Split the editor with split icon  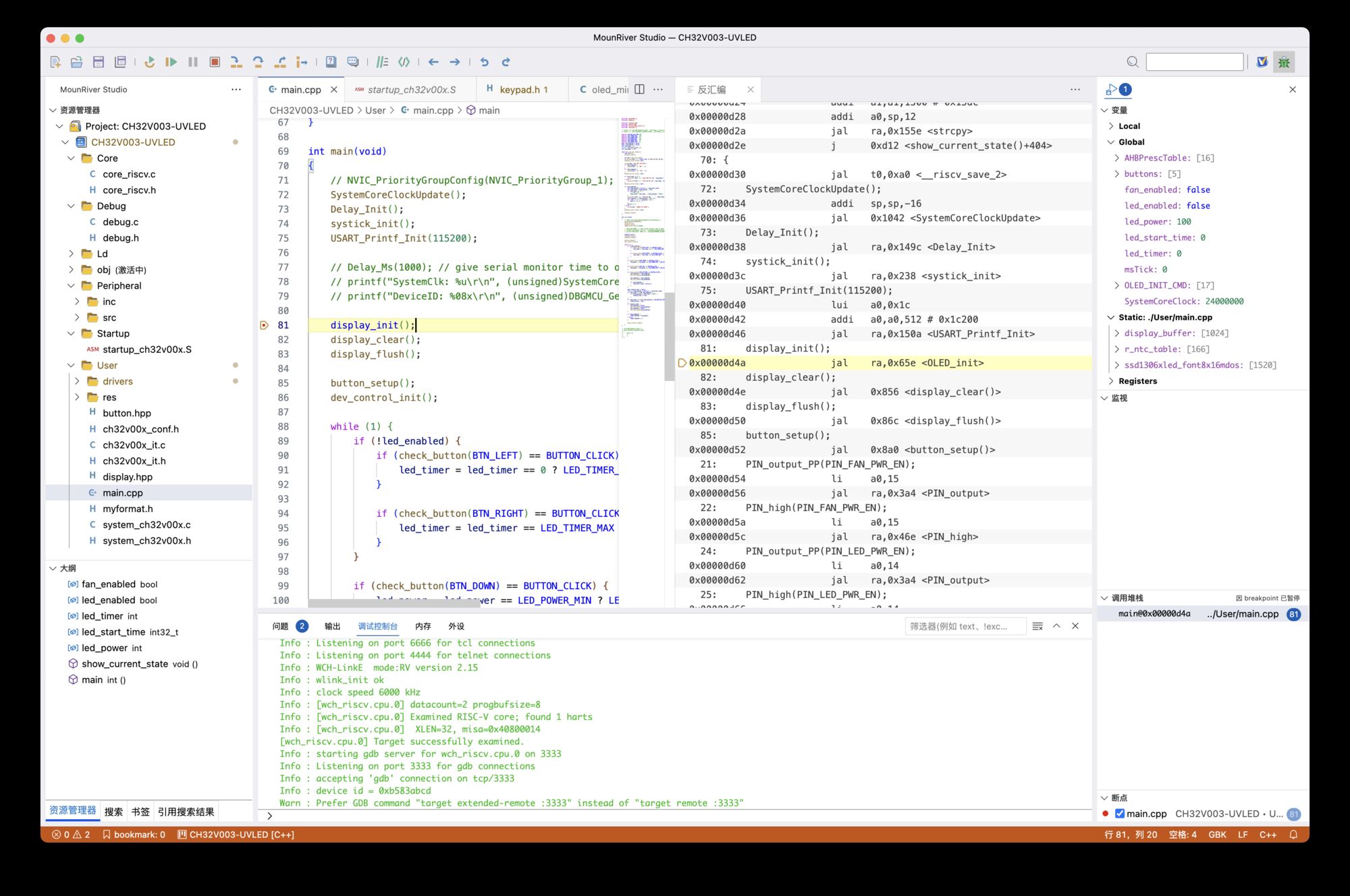(640, 90)
